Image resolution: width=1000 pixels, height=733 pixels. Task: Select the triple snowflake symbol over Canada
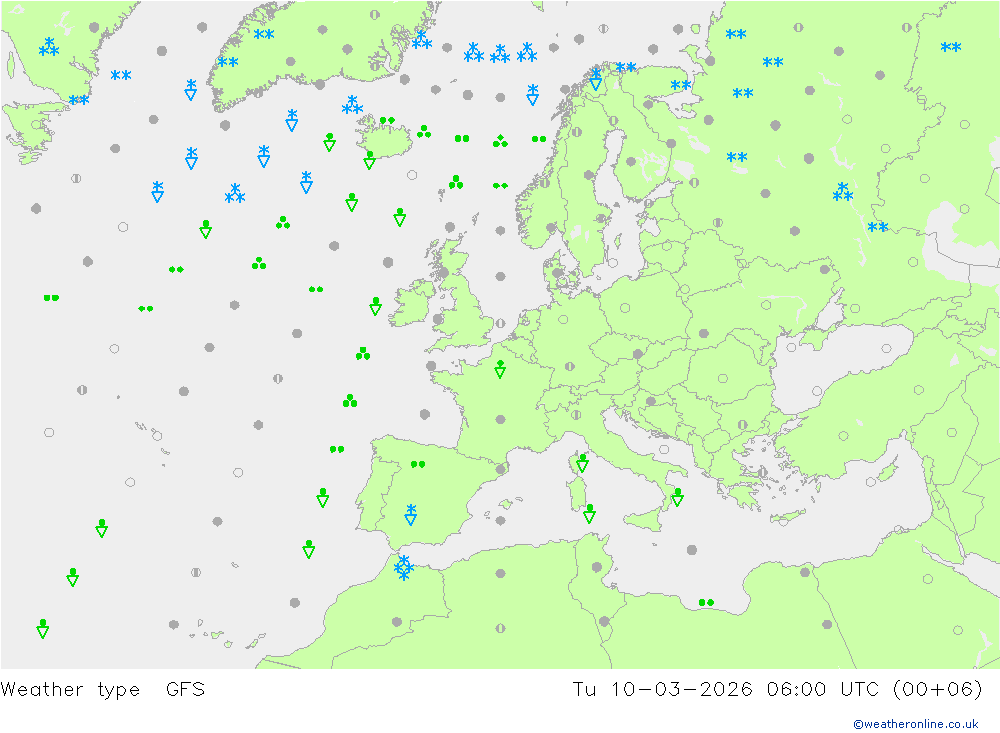48,47
